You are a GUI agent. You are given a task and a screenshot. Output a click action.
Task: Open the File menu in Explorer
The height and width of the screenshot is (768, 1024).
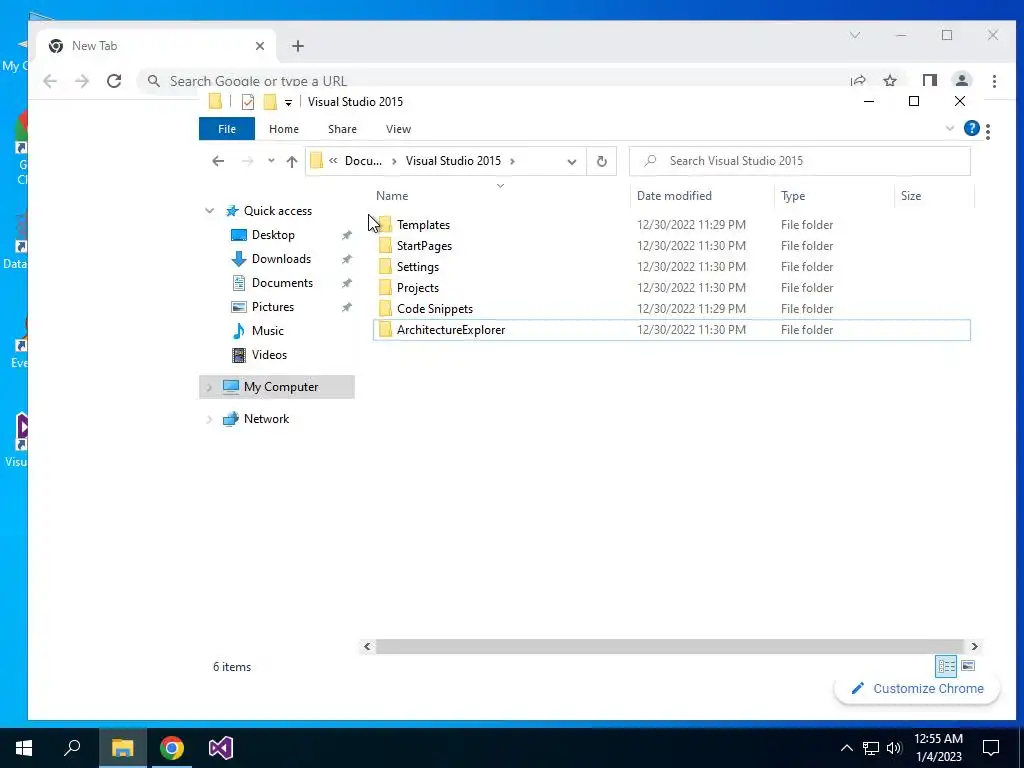[227, 129]
